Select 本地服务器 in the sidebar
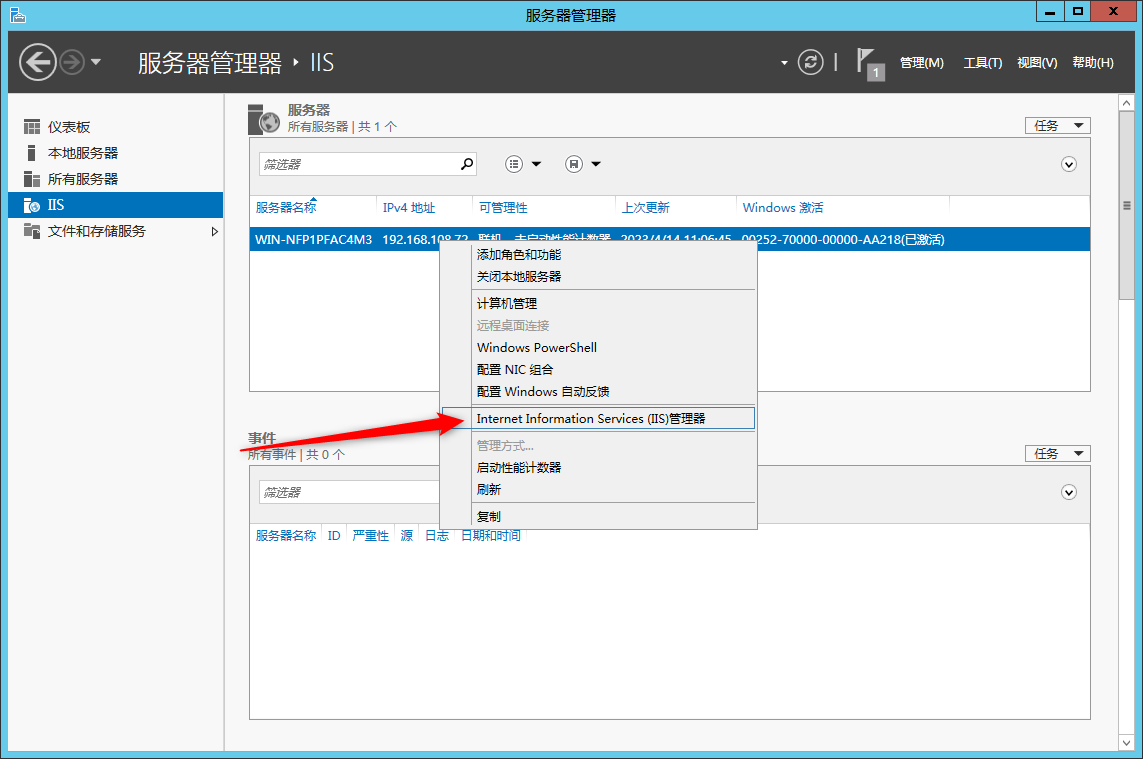1143x759 pixels. [x=115, y=153]
